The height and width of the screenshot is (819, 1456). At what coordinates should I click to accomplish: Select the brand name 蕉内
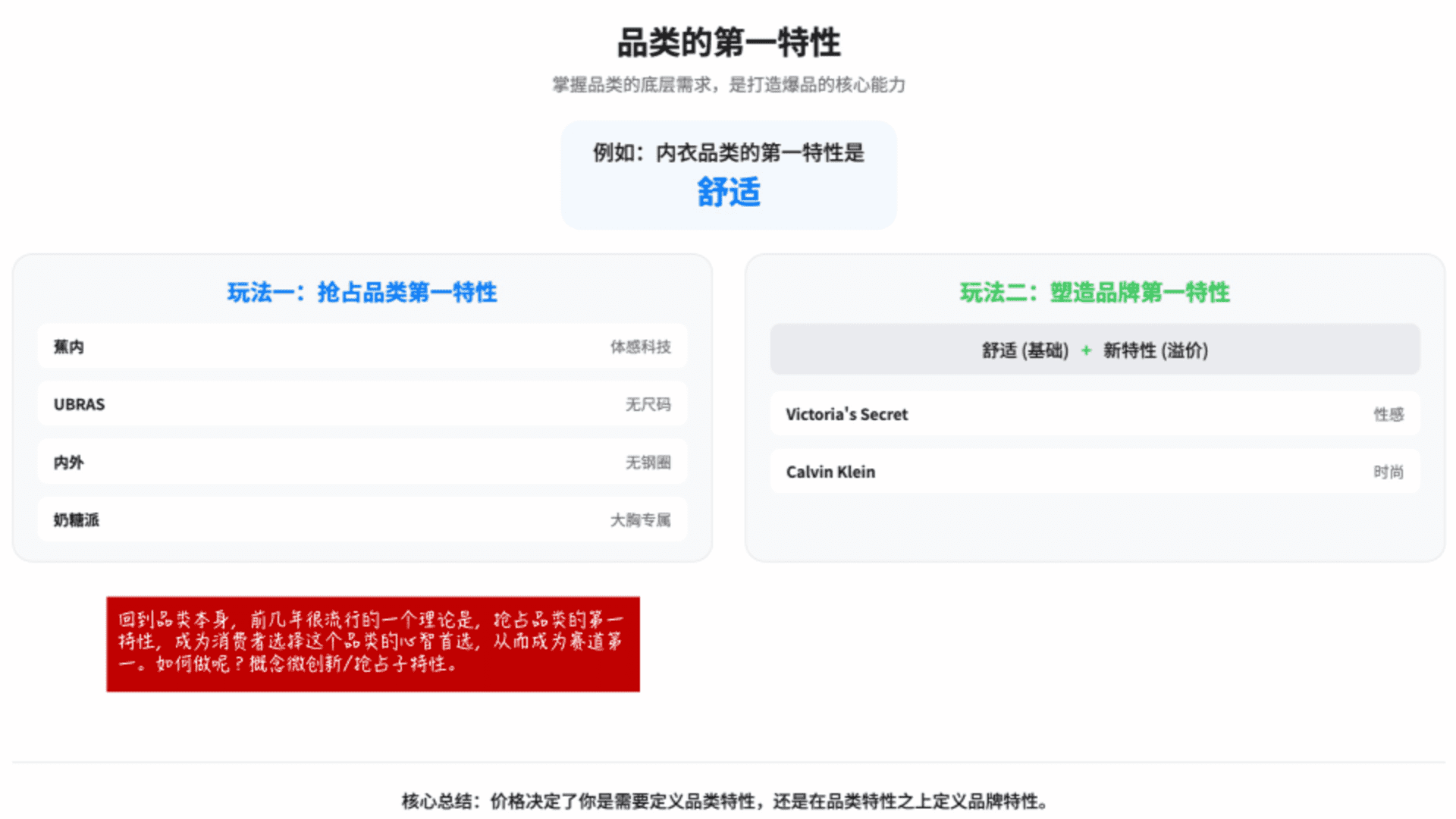point(68,347)
